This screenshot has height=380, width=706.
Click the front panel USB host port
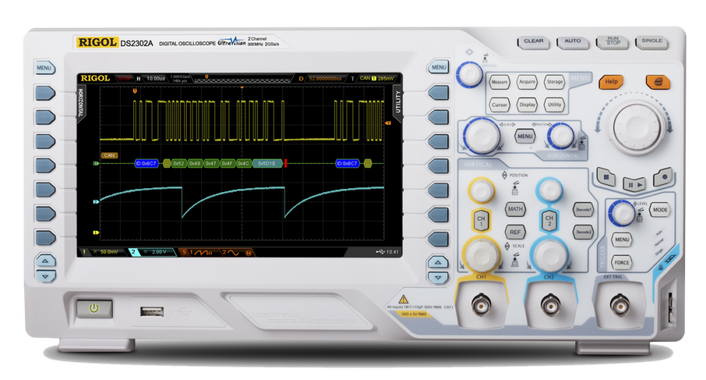152,312
